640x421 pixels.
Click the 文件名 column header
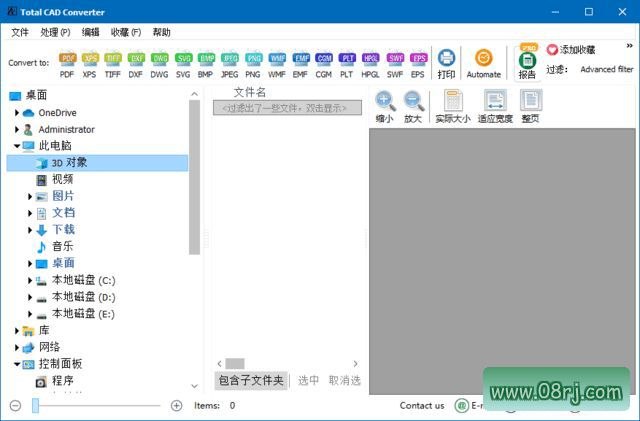[x=249, y=92]
